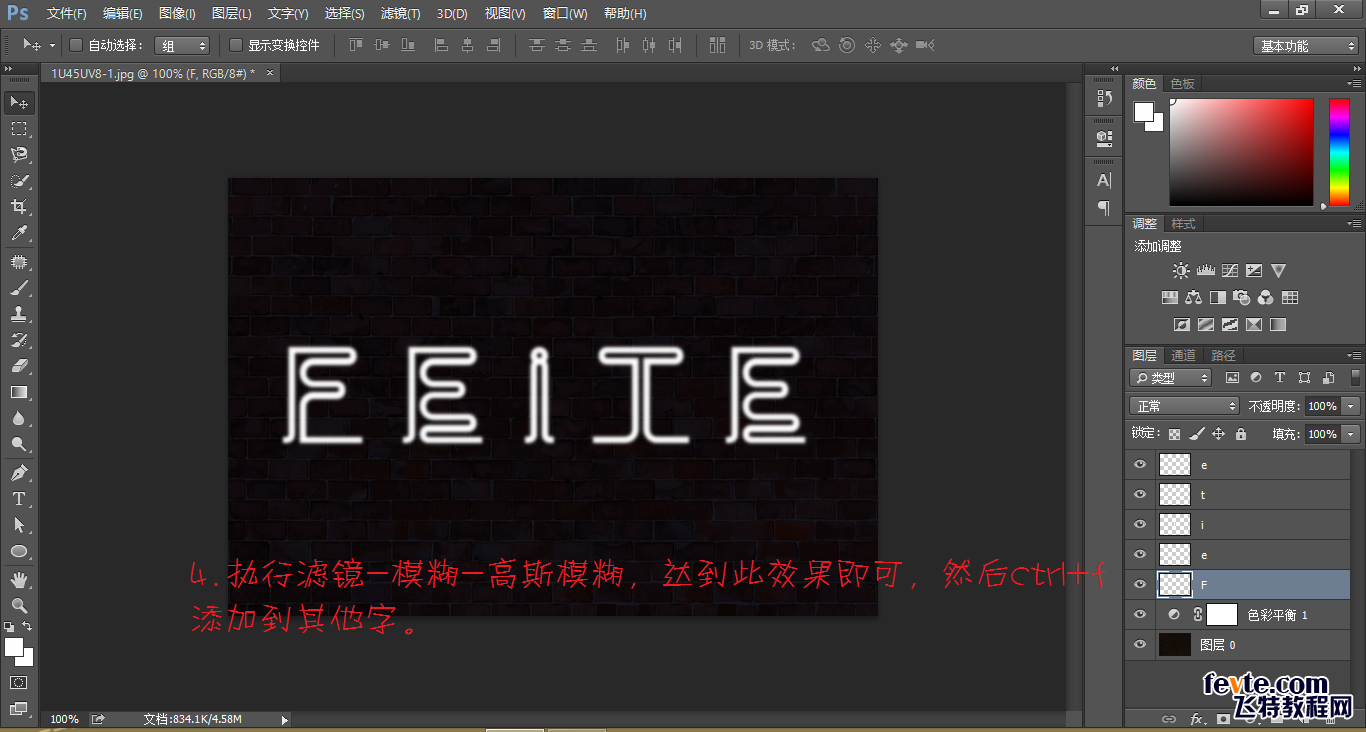Image resolution: width=1366 pixels, height=732 pixels.
Task: Open the Move tool preset picker arrow
Action: [x=52, y=46]
